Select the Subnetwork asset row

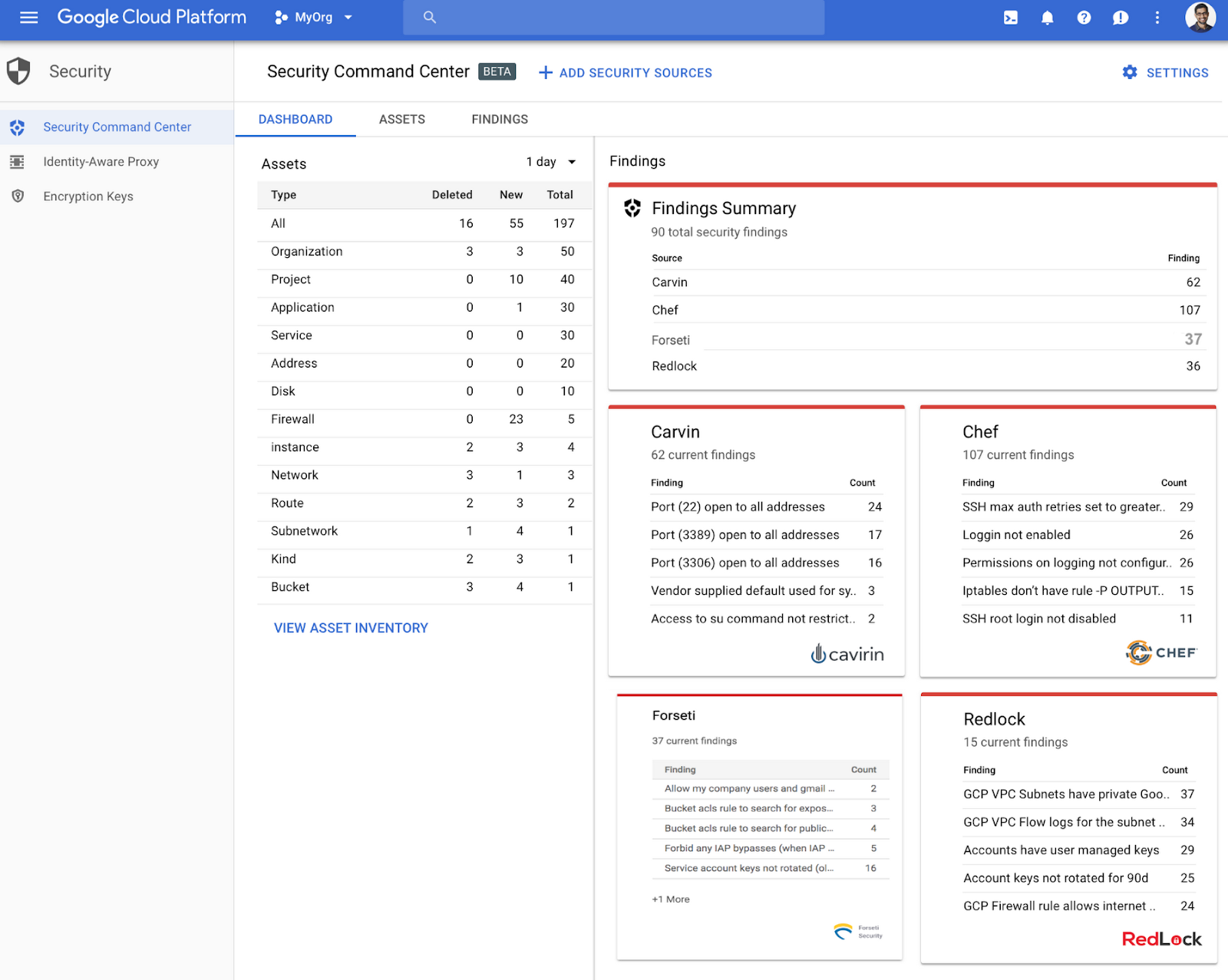coord(424,531)
